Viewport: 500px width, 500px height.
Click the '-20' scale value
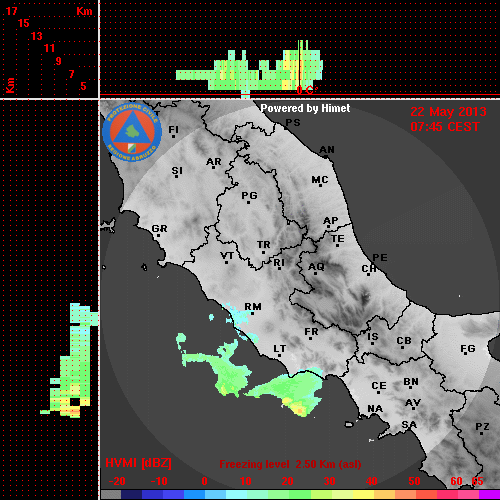tap(117, 481)
